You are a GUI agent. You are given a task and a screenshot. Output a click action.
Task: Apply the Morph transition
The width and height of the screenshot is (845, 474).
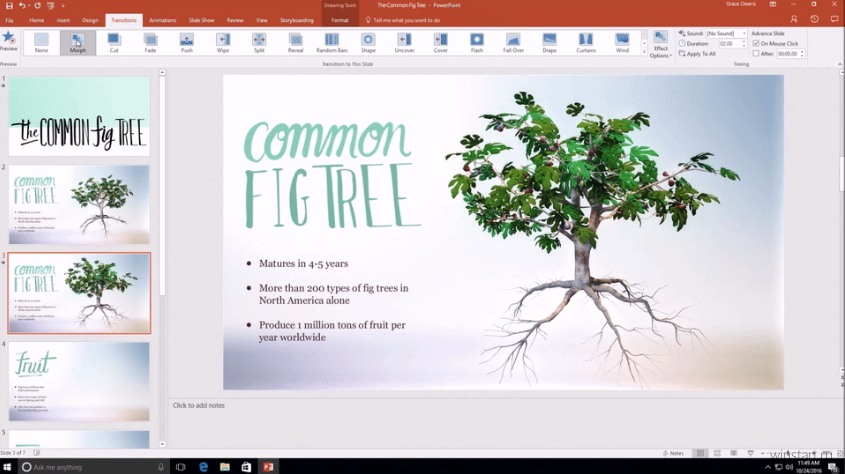(78, 43)
